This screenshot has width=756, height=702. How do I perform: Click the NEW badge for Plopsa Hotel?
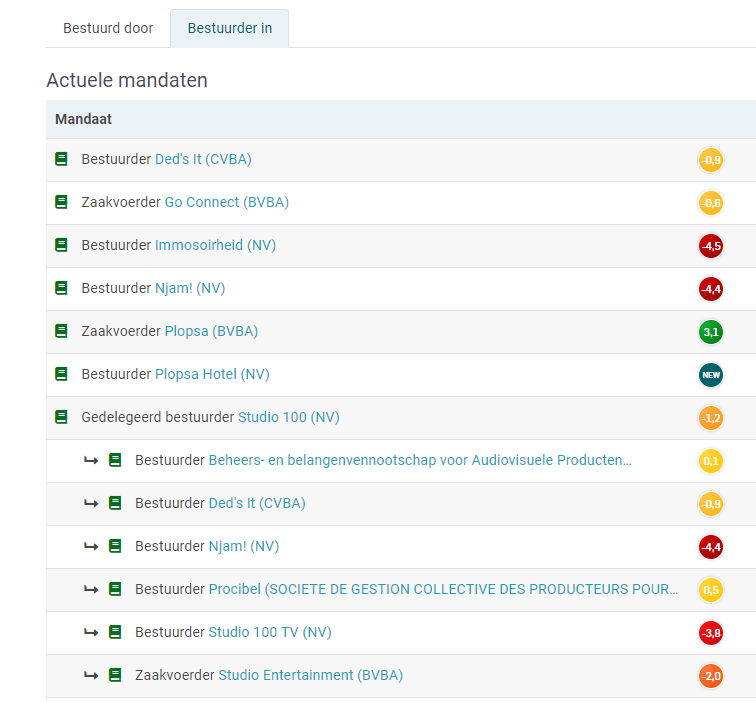(710, 375)
